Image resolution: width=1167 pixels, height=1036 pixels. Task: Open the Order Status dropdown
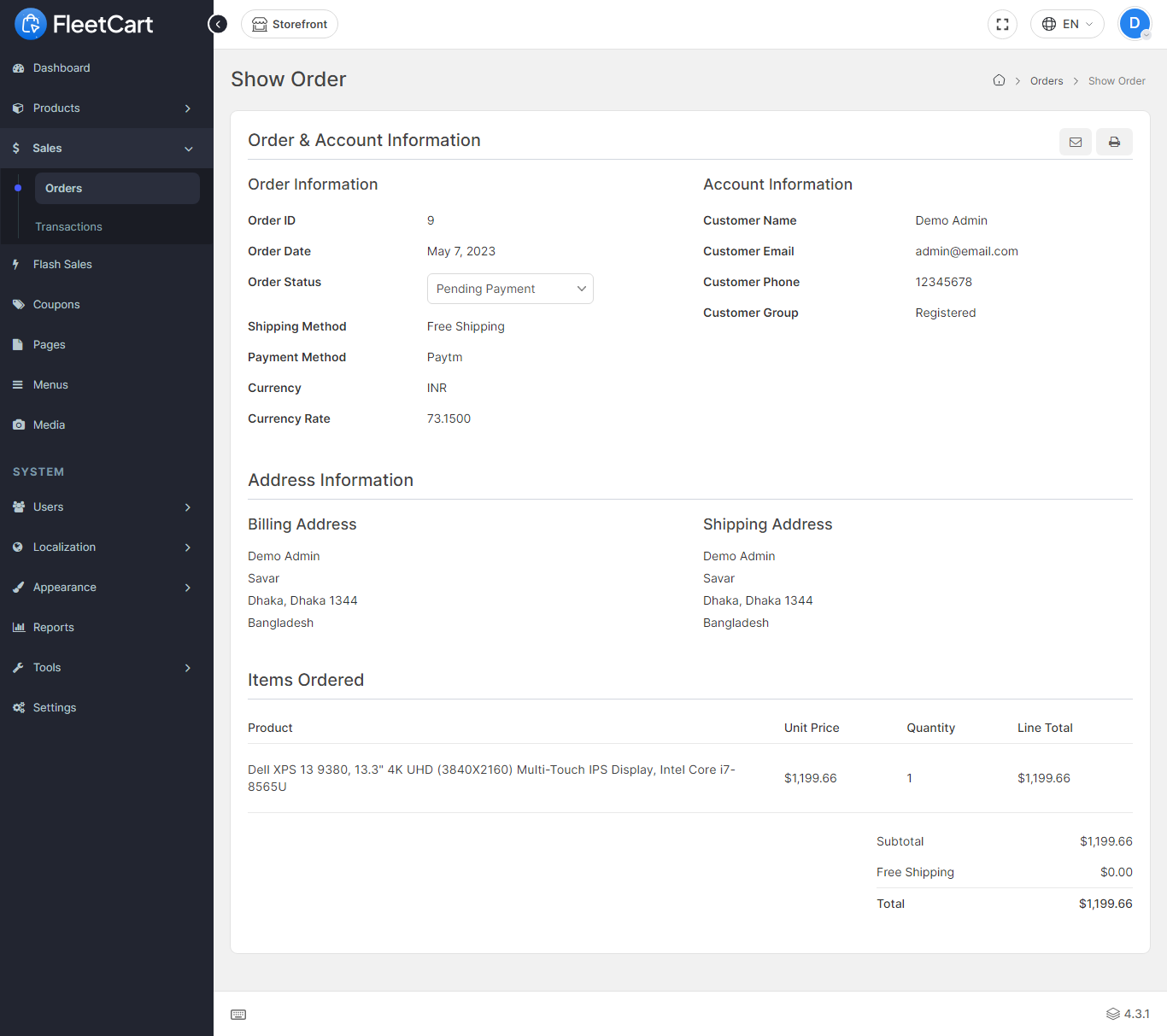point(510,289)
